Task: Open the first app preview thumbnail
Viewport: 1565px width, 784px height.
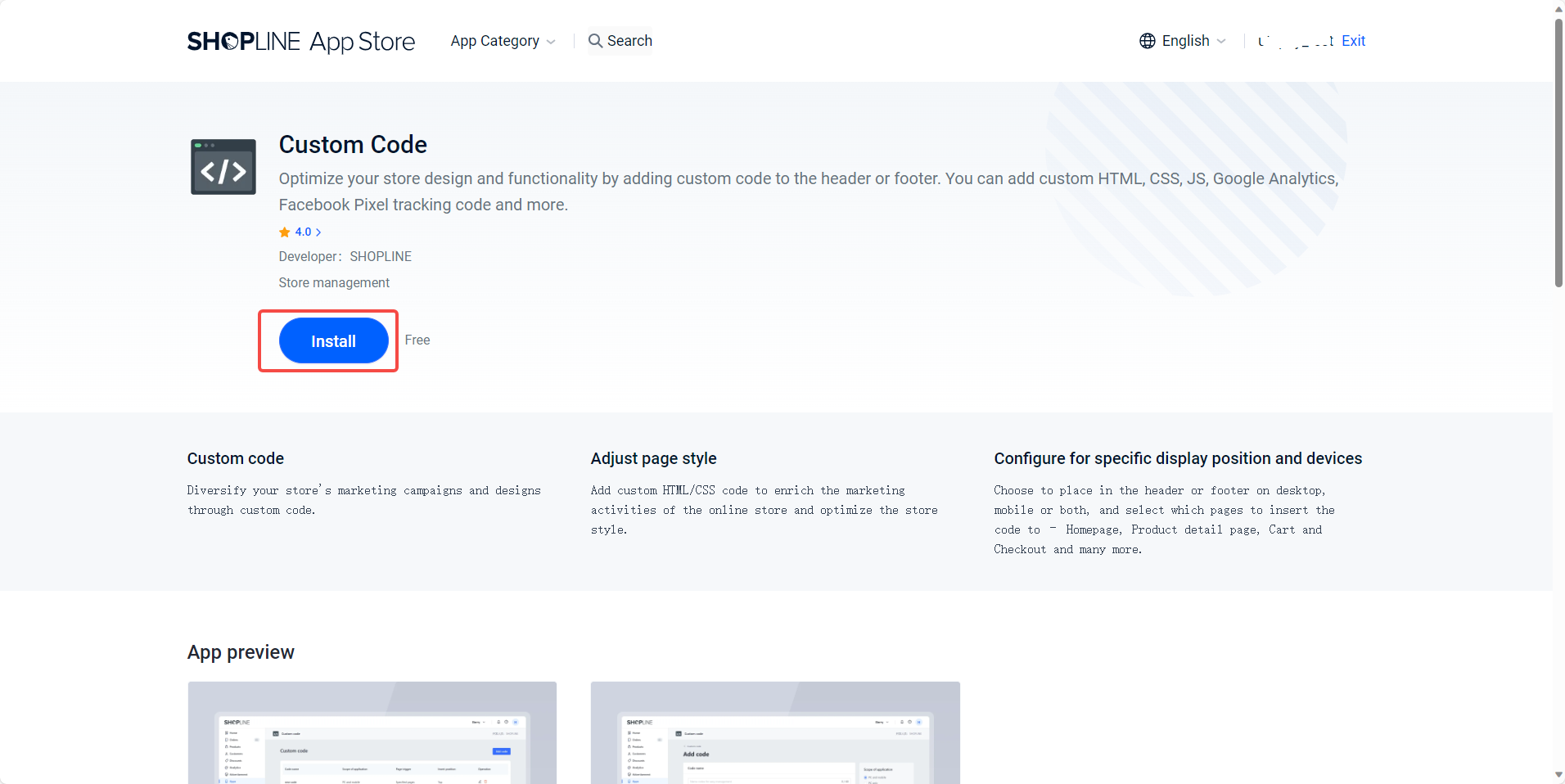Action: click(x=372, y=732)
